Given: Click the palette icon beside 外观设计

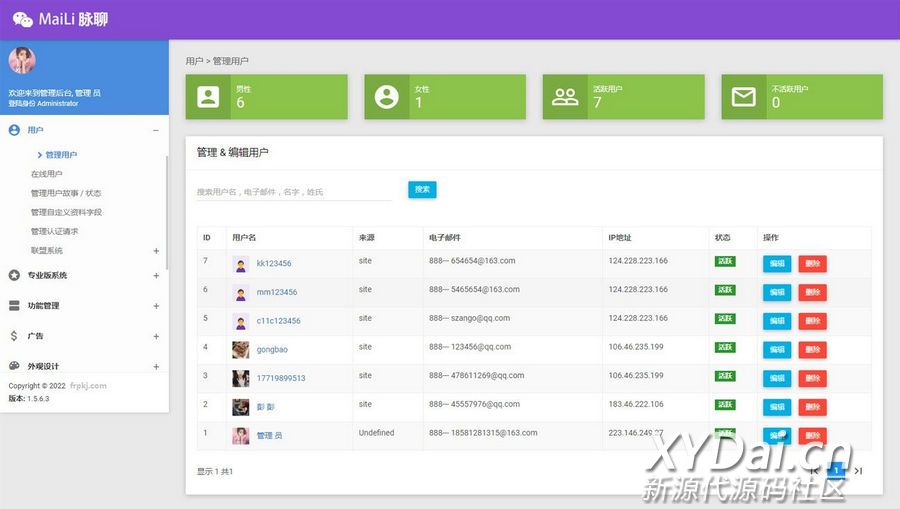Looking at the screenshot, I should pos(14,366).
